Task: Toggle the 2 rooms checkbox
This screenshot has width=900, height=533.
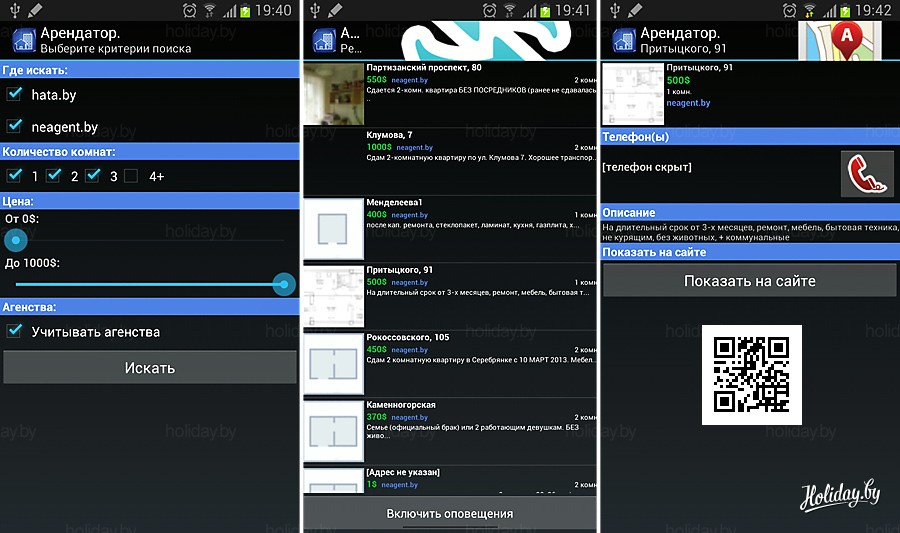Action: pos(54,176)
